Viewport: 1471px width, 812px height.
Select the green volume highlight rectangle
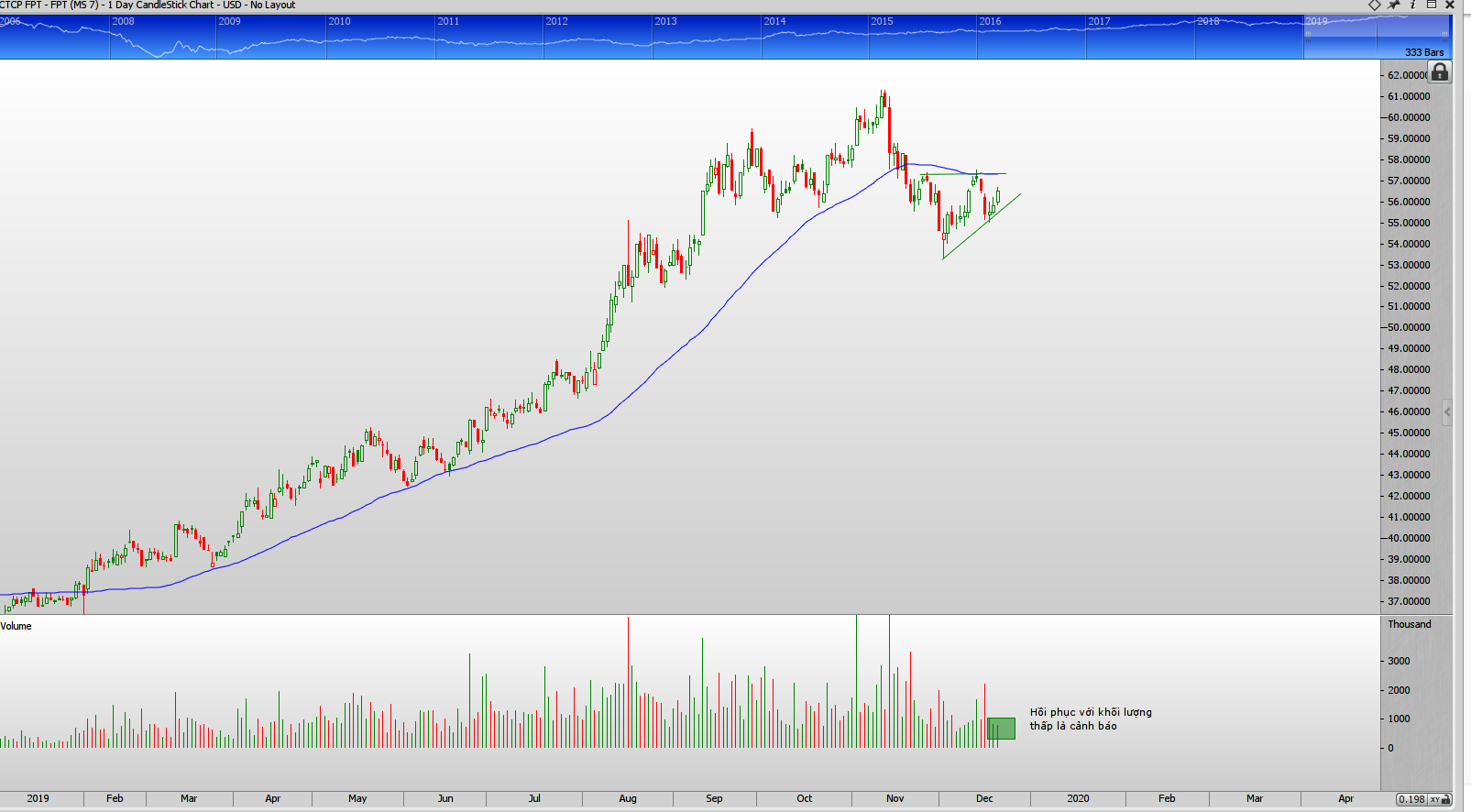click(1001, 729)
